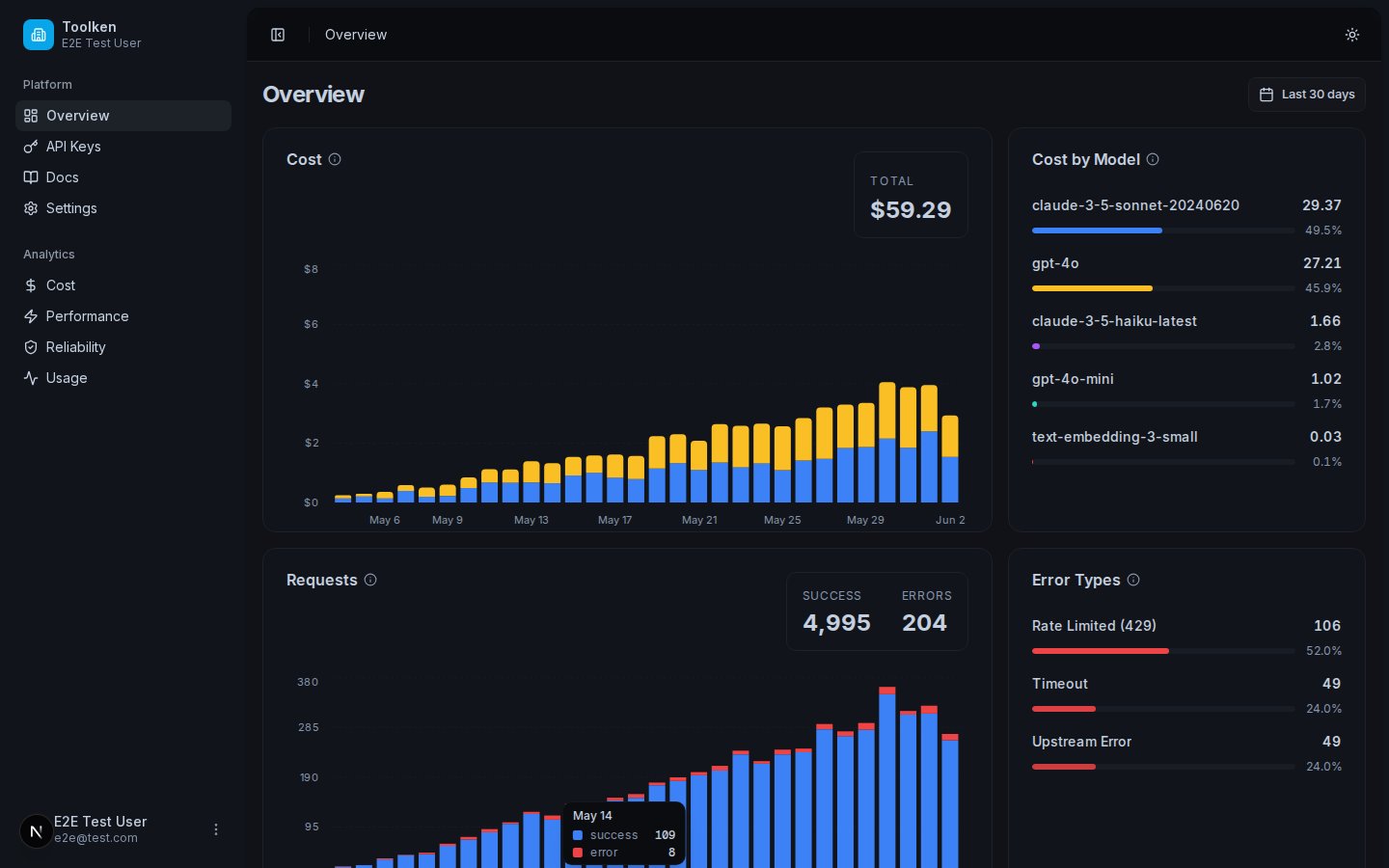
Task: Click the claude-3-5-sonnet-20240620 cost bar
Action: click(x=1097, y=231)
